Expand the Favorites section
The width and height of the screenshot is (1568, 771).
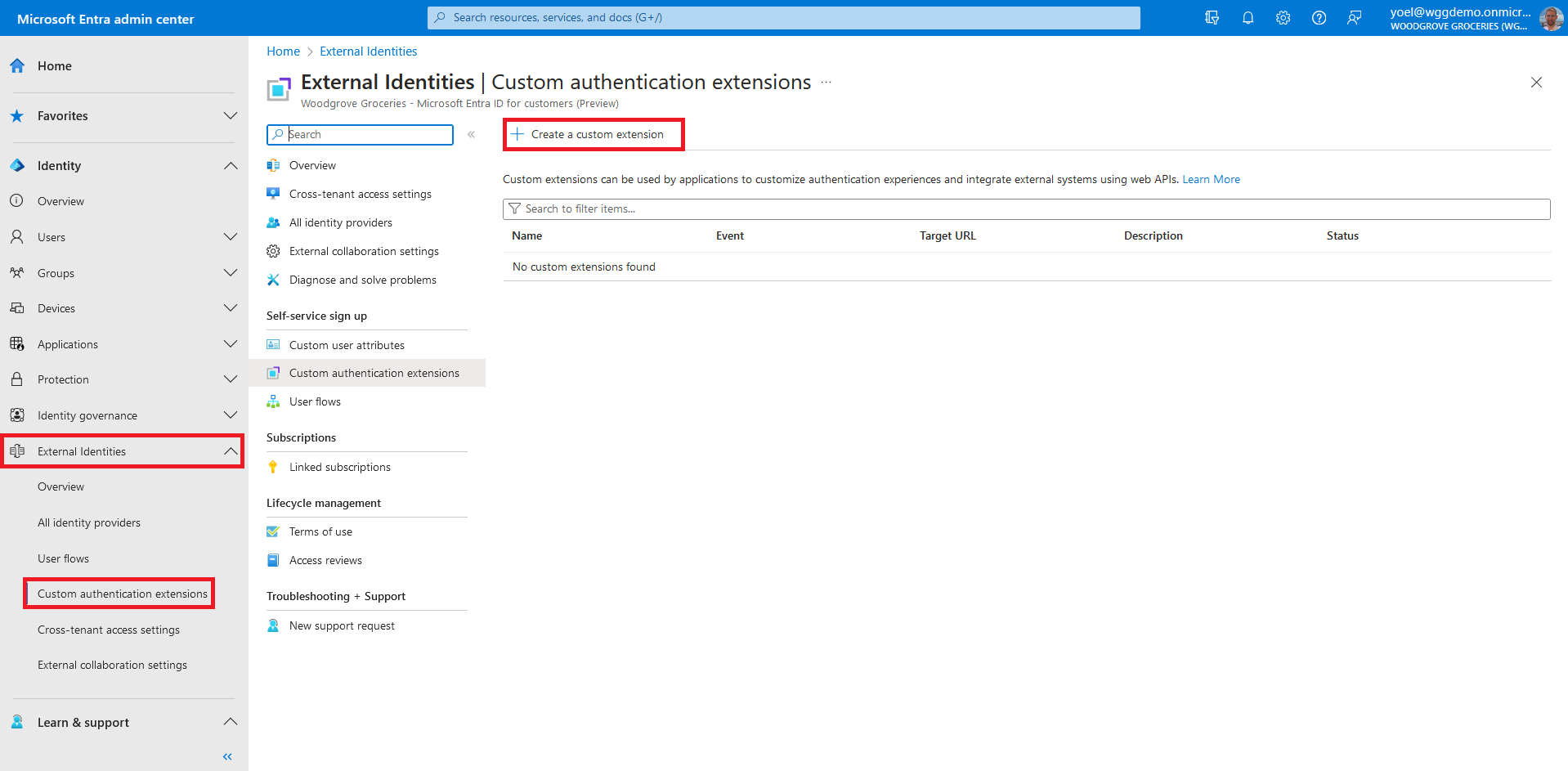click(x=231, y=116)
